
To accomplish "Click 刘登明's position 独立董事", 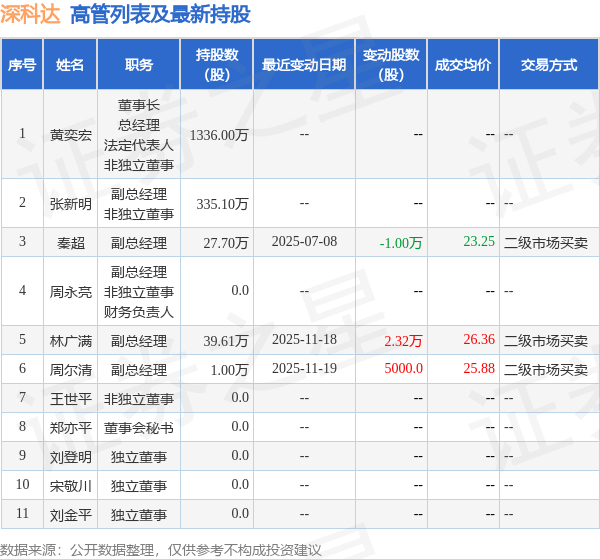I will 139,457.
